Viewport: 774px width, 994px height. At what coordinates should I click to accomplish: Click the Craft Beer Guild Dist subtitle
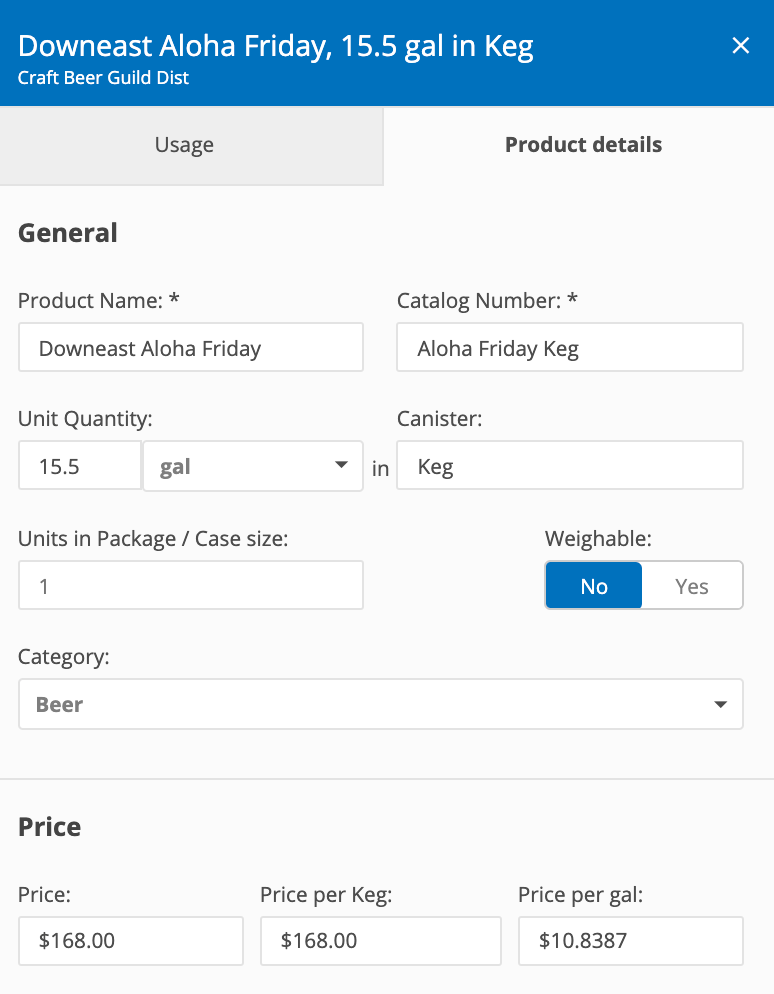[x=103, y=78]
